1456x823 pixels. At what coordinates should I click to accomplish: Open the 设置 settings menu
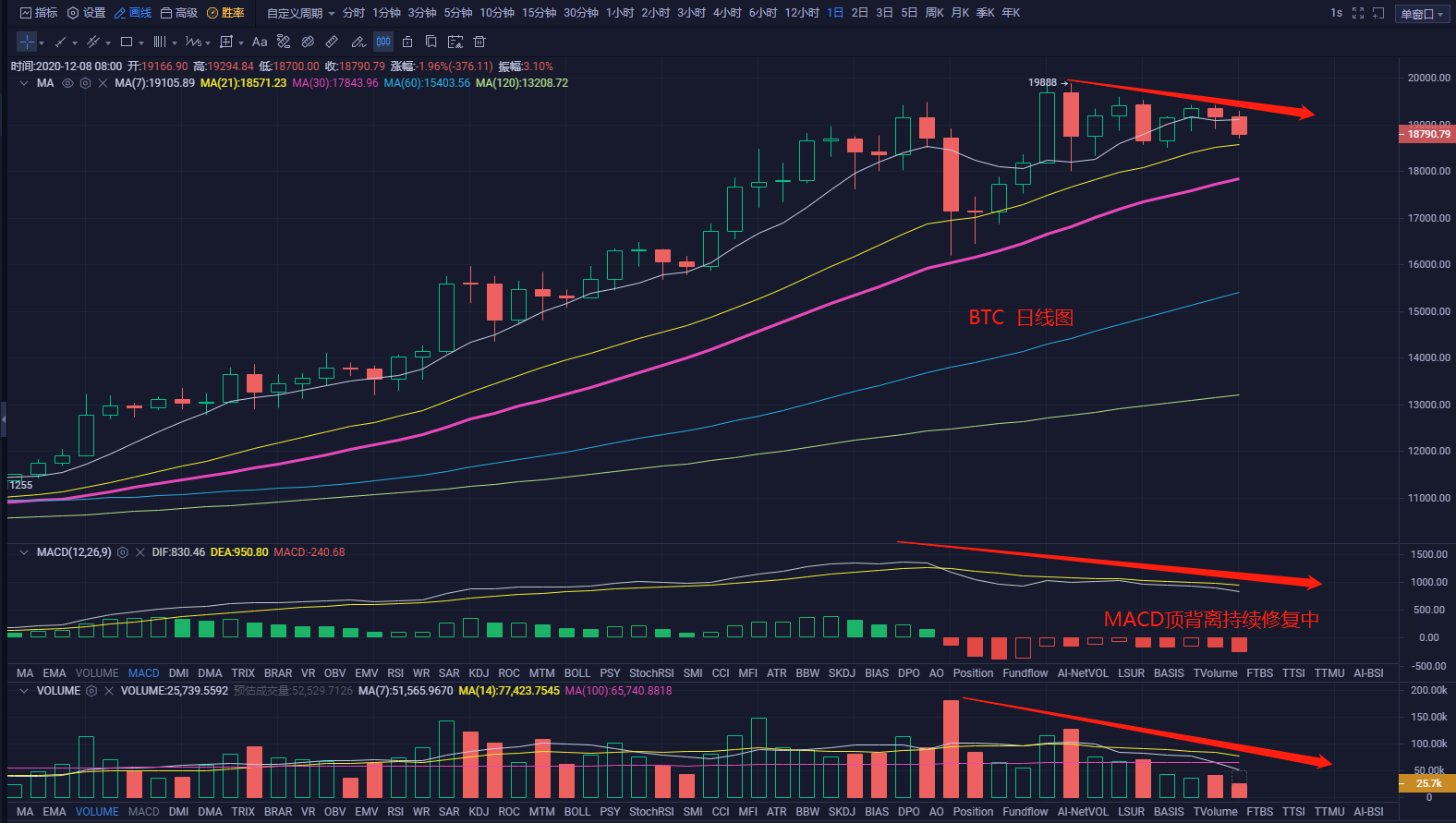pyautogui.click(x=87, y=13)
